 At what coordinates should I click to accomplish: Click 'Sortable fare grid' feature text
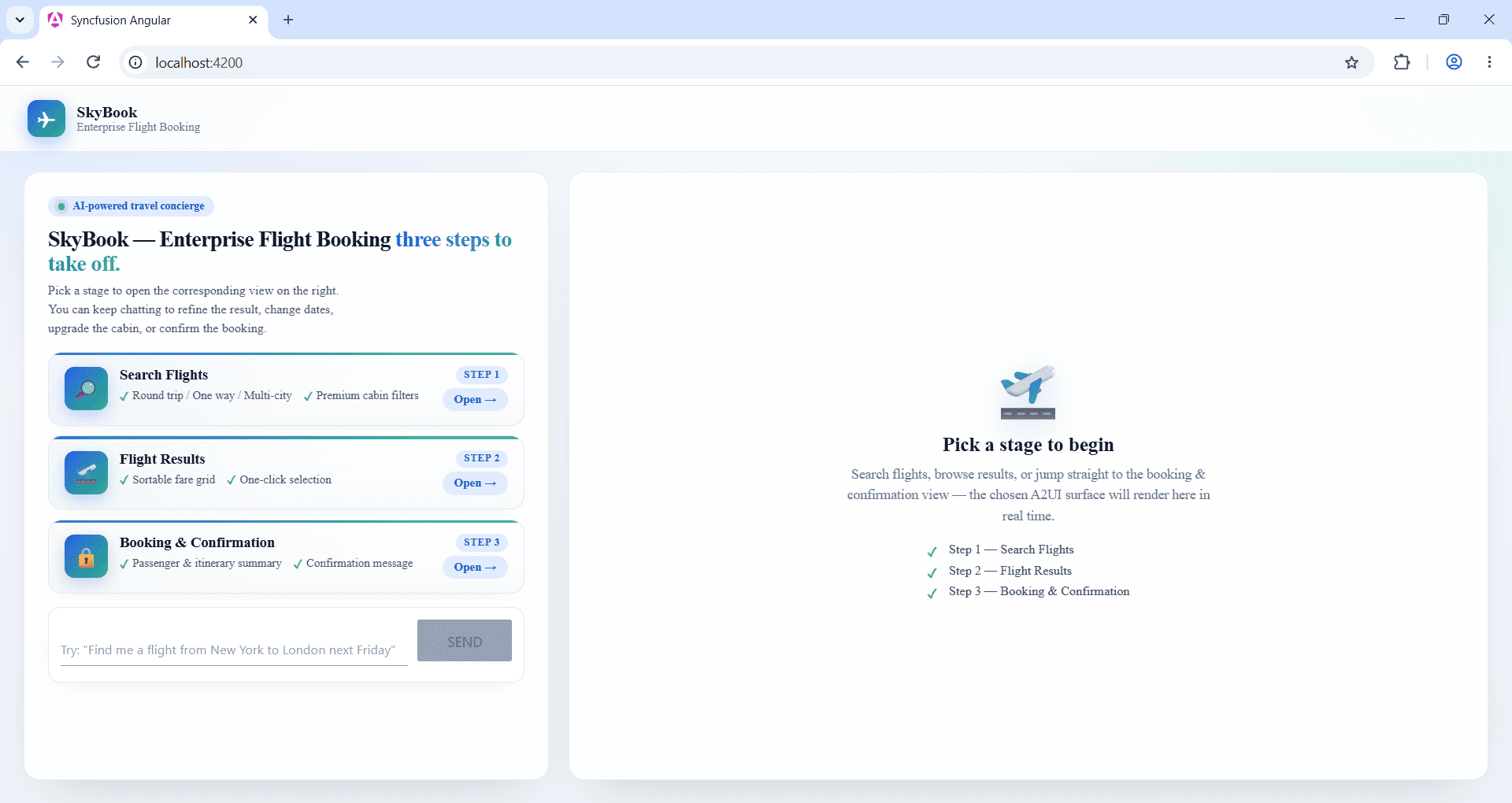tap(173, 479)
